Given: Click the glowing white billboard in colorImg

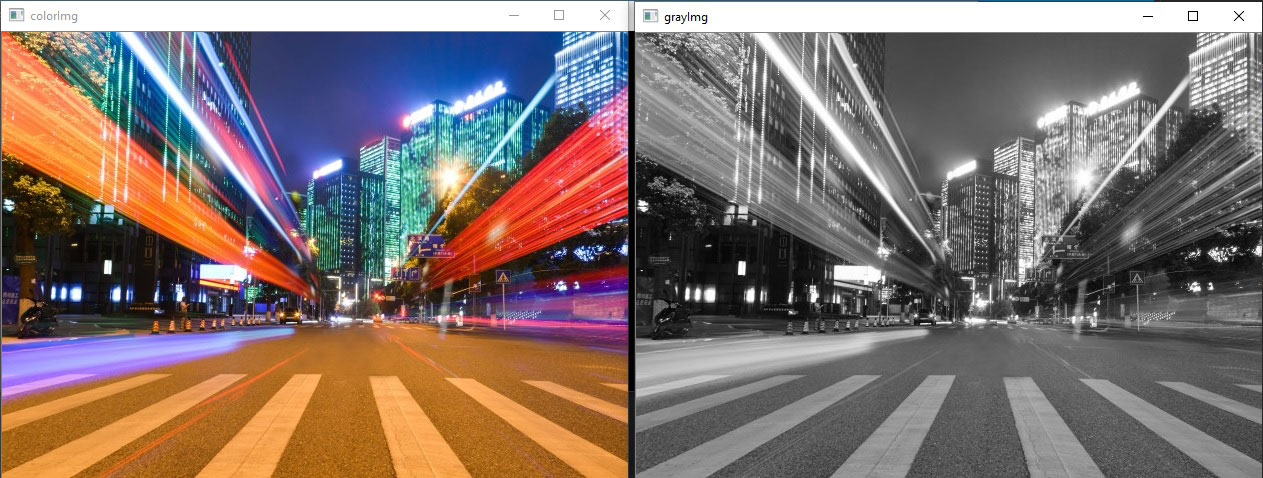Looking at the screenshot, I should coord(222,273).
